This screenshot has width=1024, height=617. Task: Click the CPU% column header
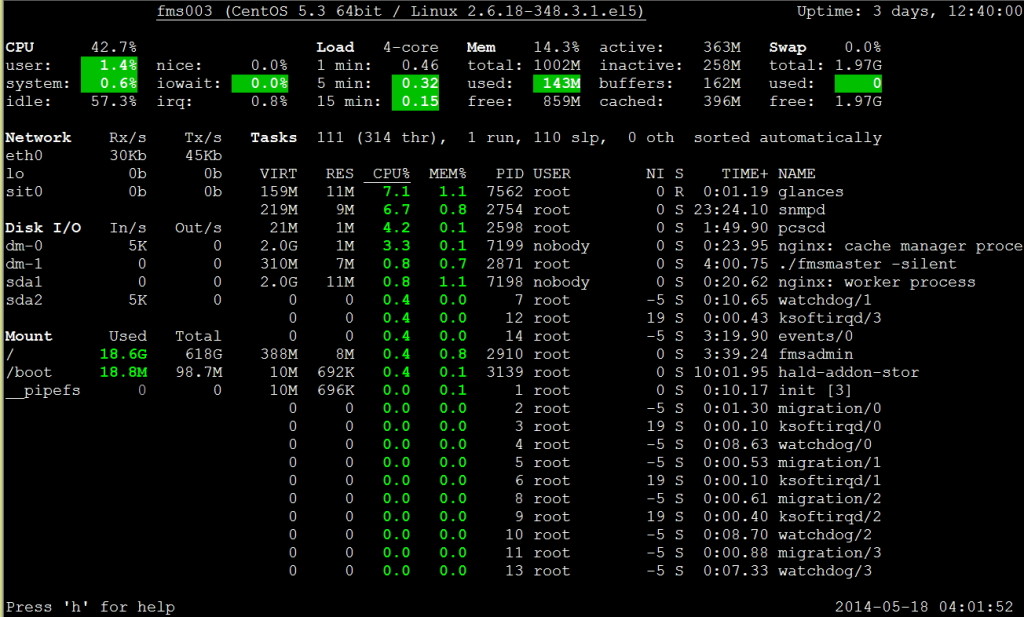pyautogui.click(x=391, y=174)
